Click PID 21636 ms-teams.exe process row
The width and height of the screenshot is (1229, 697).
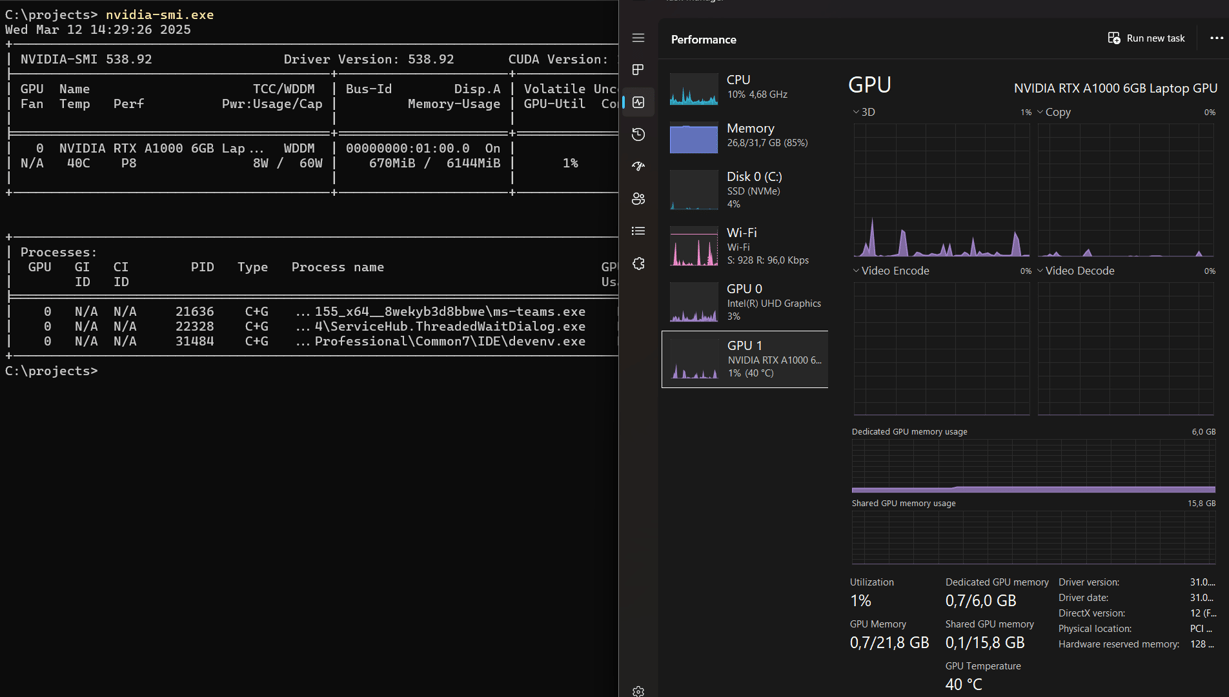[x=313, y=312]
